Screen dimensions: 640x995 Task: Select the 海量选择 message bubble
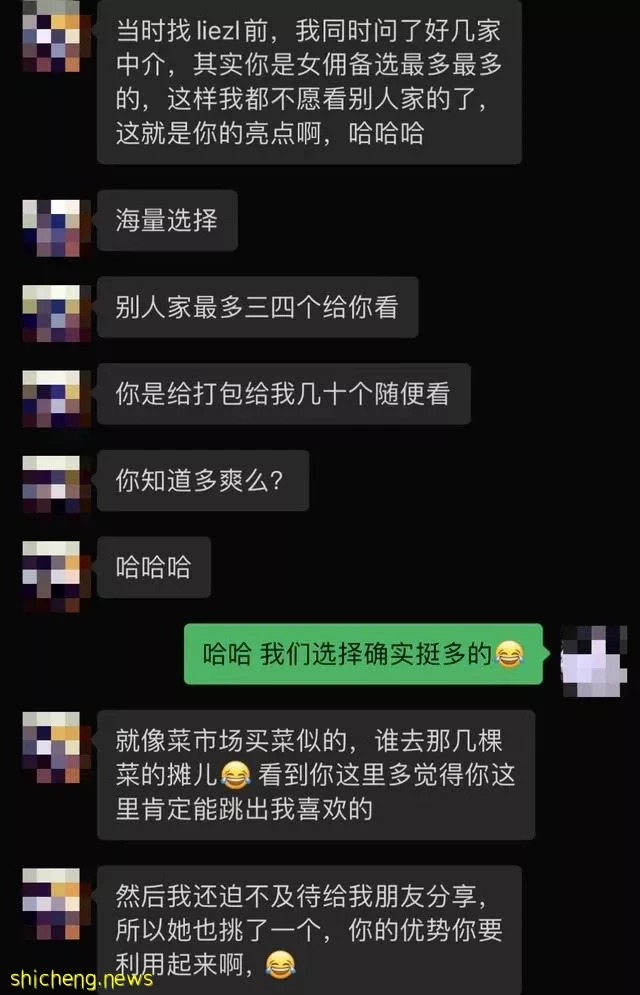coord(167,220)
